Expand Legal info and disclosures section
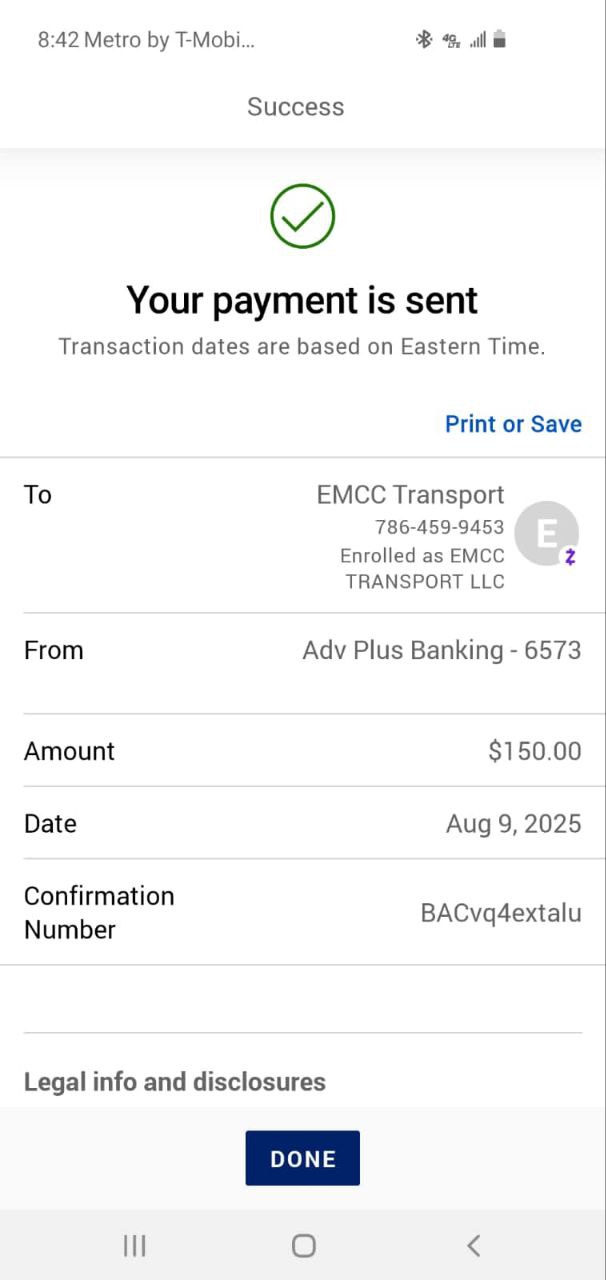 point(175,1082)
